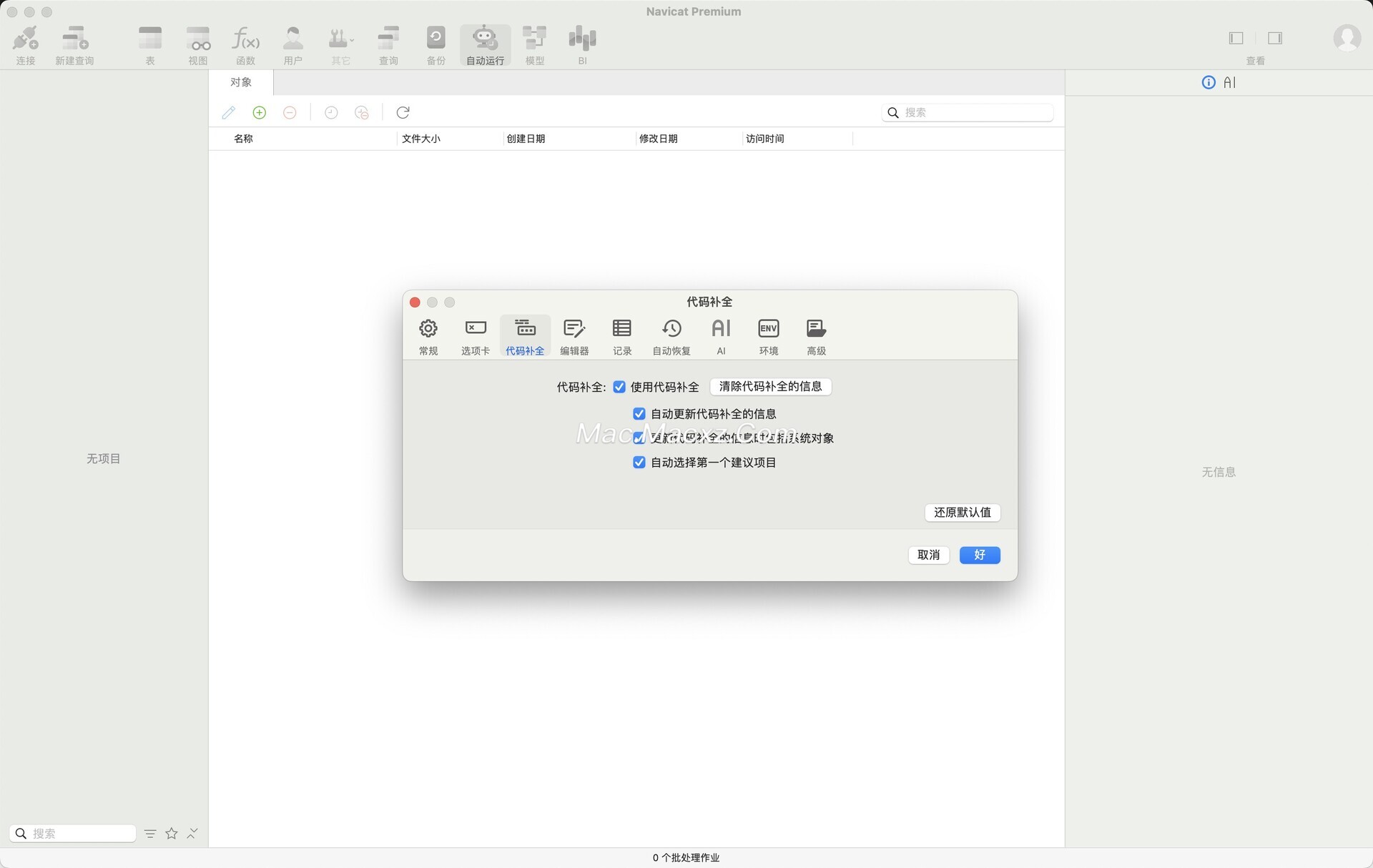Refresh the object list

click(x=403, y=112)
